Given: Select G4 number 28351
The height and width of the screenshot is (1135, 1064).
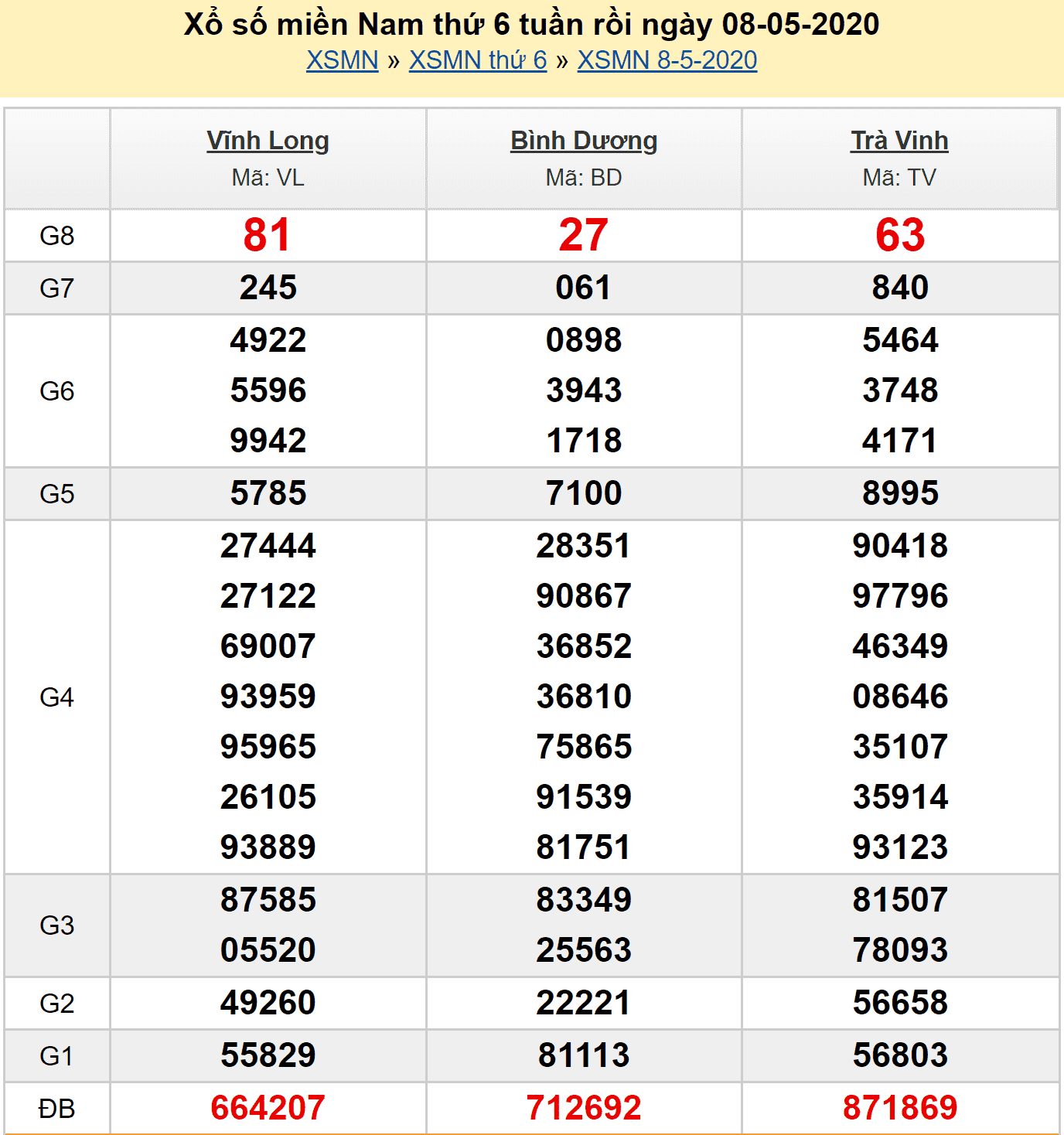Looking at the screenshot, I should point(584,546).
